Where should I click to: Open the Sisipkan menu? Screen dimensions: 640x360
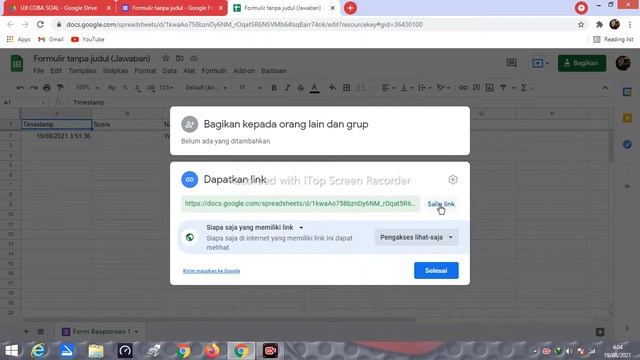click(115, 71)
